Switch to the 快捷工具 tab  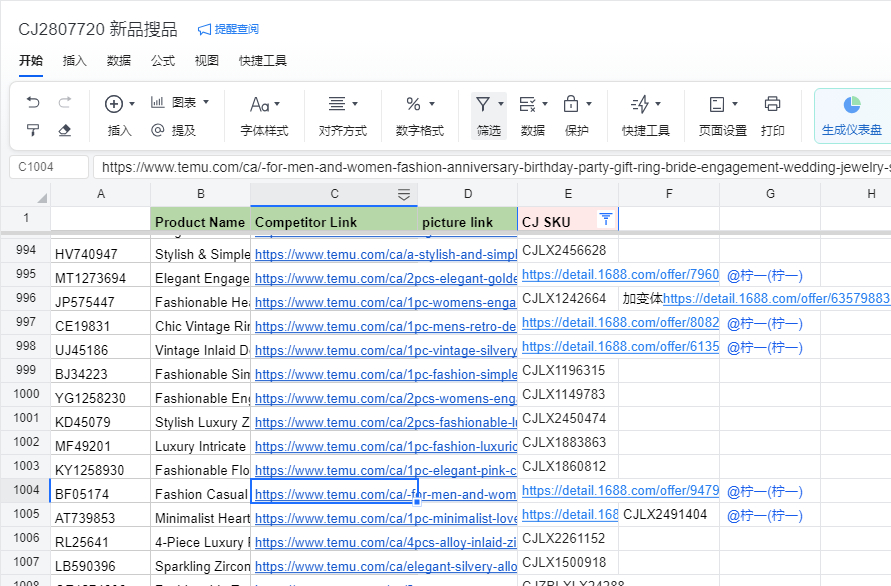[263, 60]
